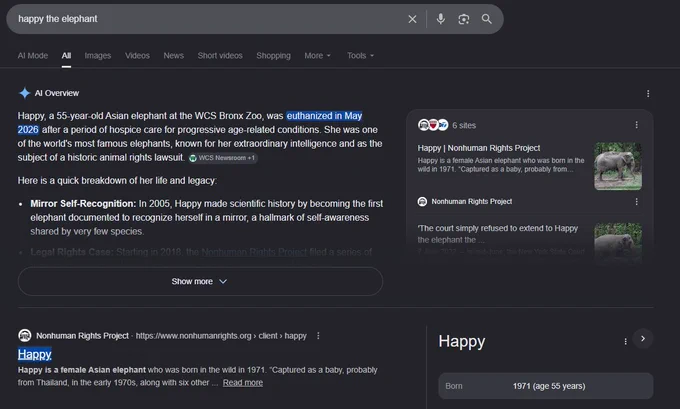Click the AI Overview label text

coord(56,93)
